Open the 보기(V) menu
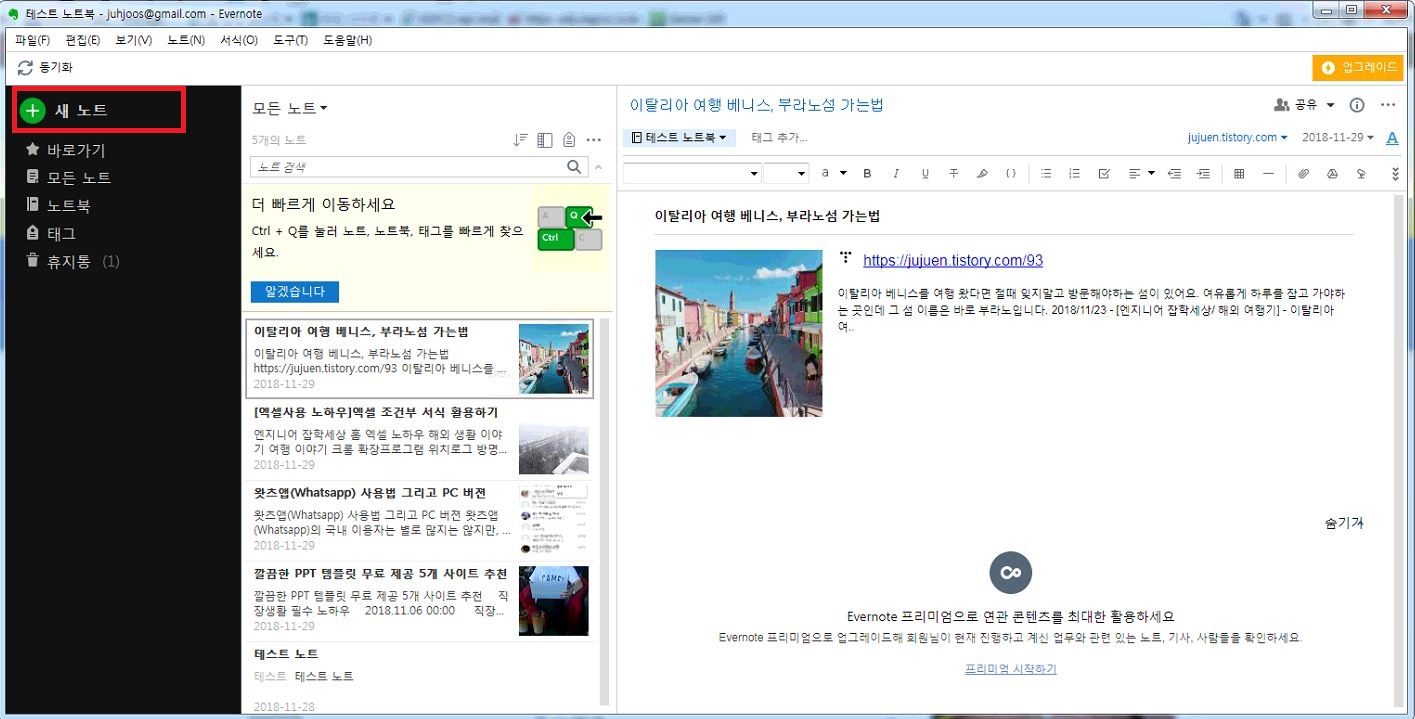 134,40
